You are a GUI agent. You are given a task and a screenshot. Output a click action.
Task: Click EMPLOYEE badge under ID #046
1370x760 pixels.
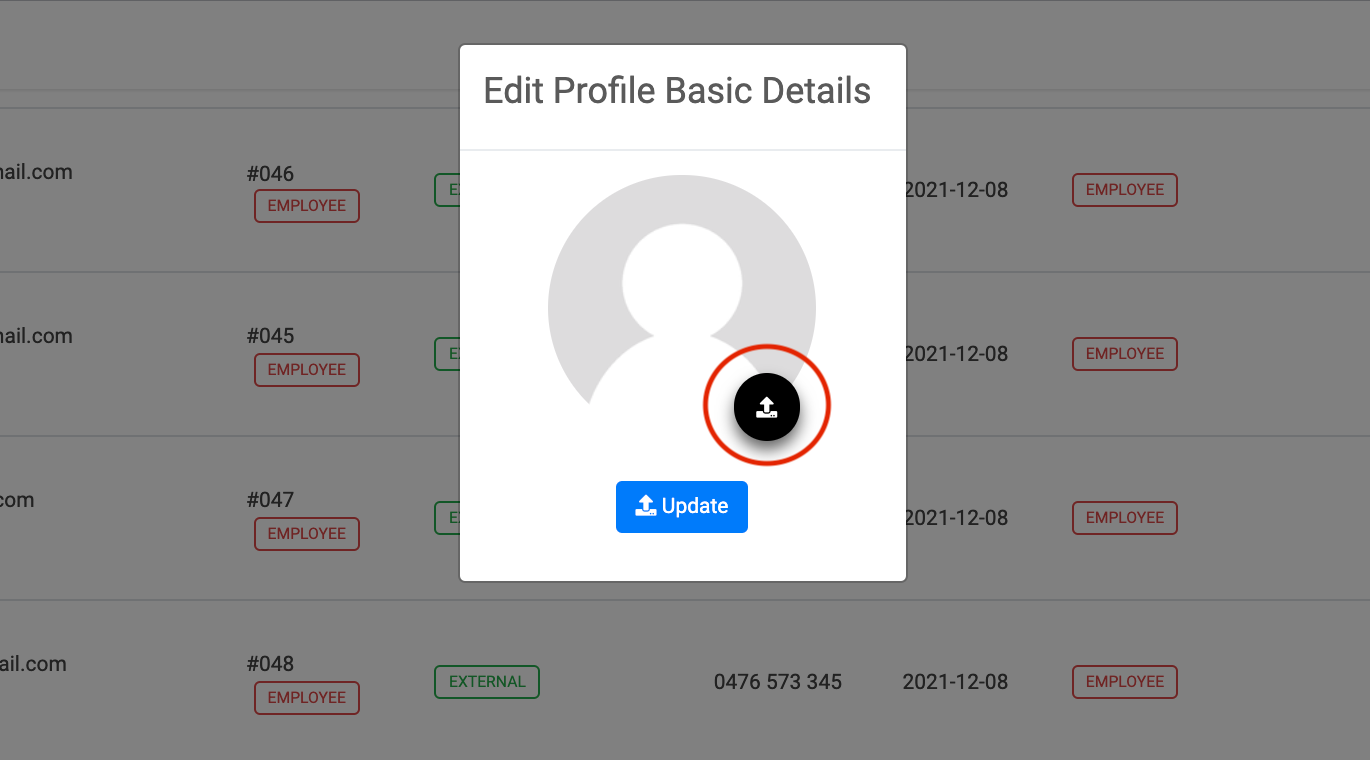307,206
